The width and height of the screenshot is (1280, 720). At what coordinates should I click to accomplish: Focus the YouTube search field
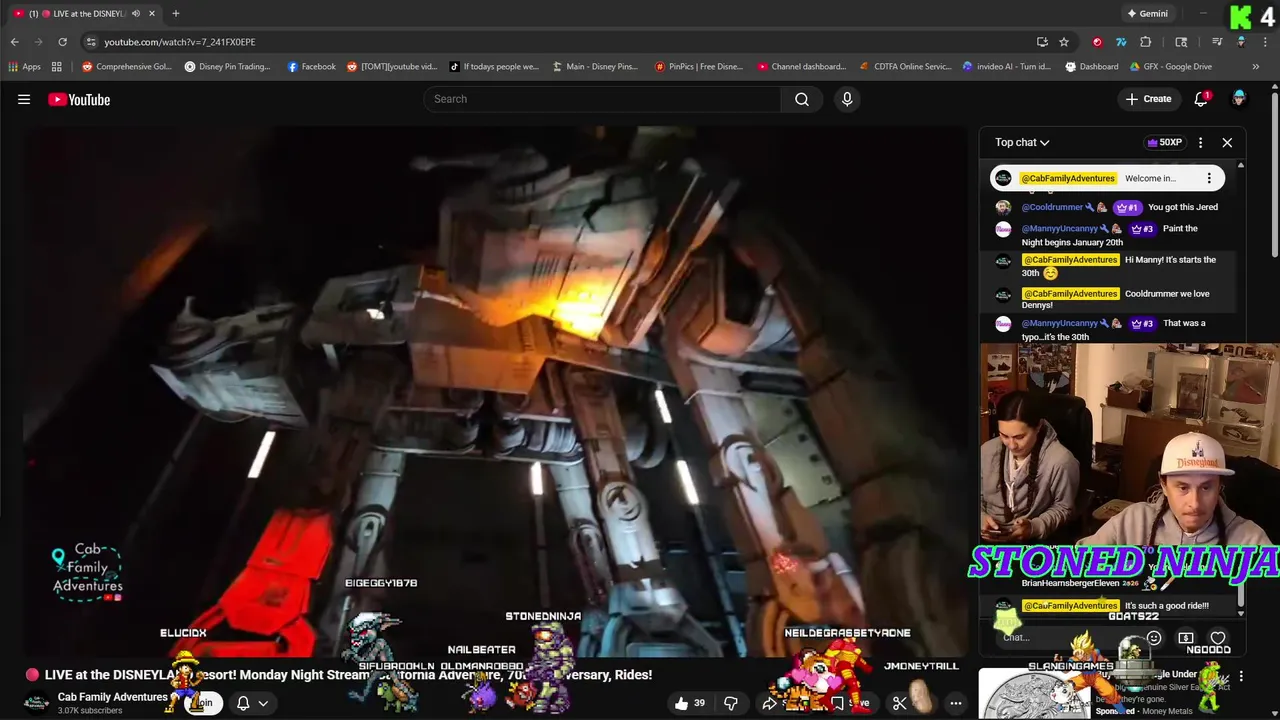coord(602,99)
